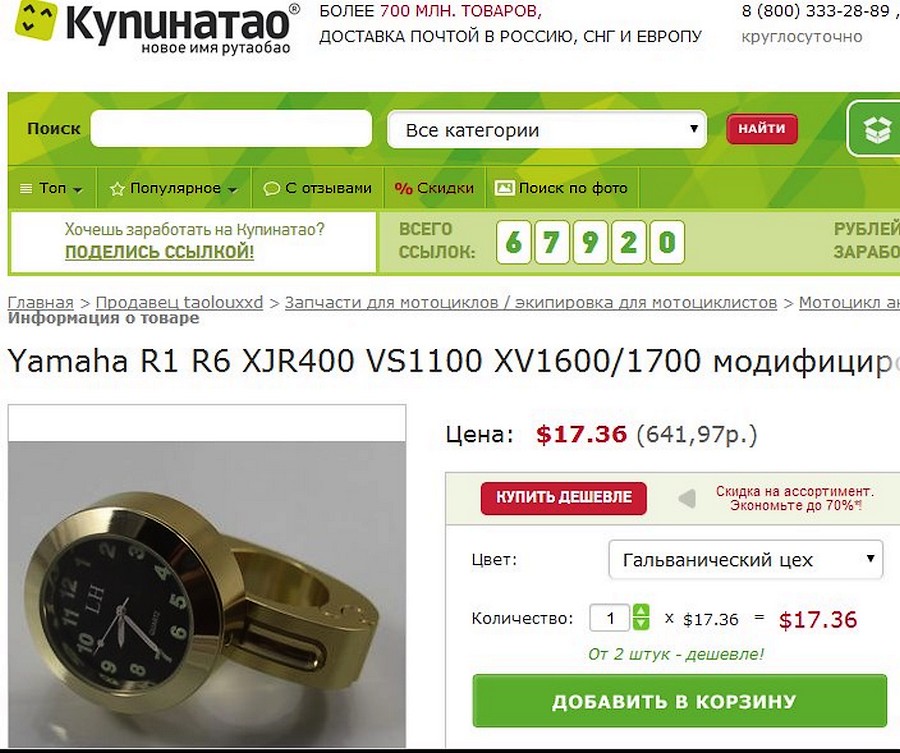The height and width of the screenshot is (753, 900).
Task: Click the percent icon for Скидки
Action: pos(404,188)
